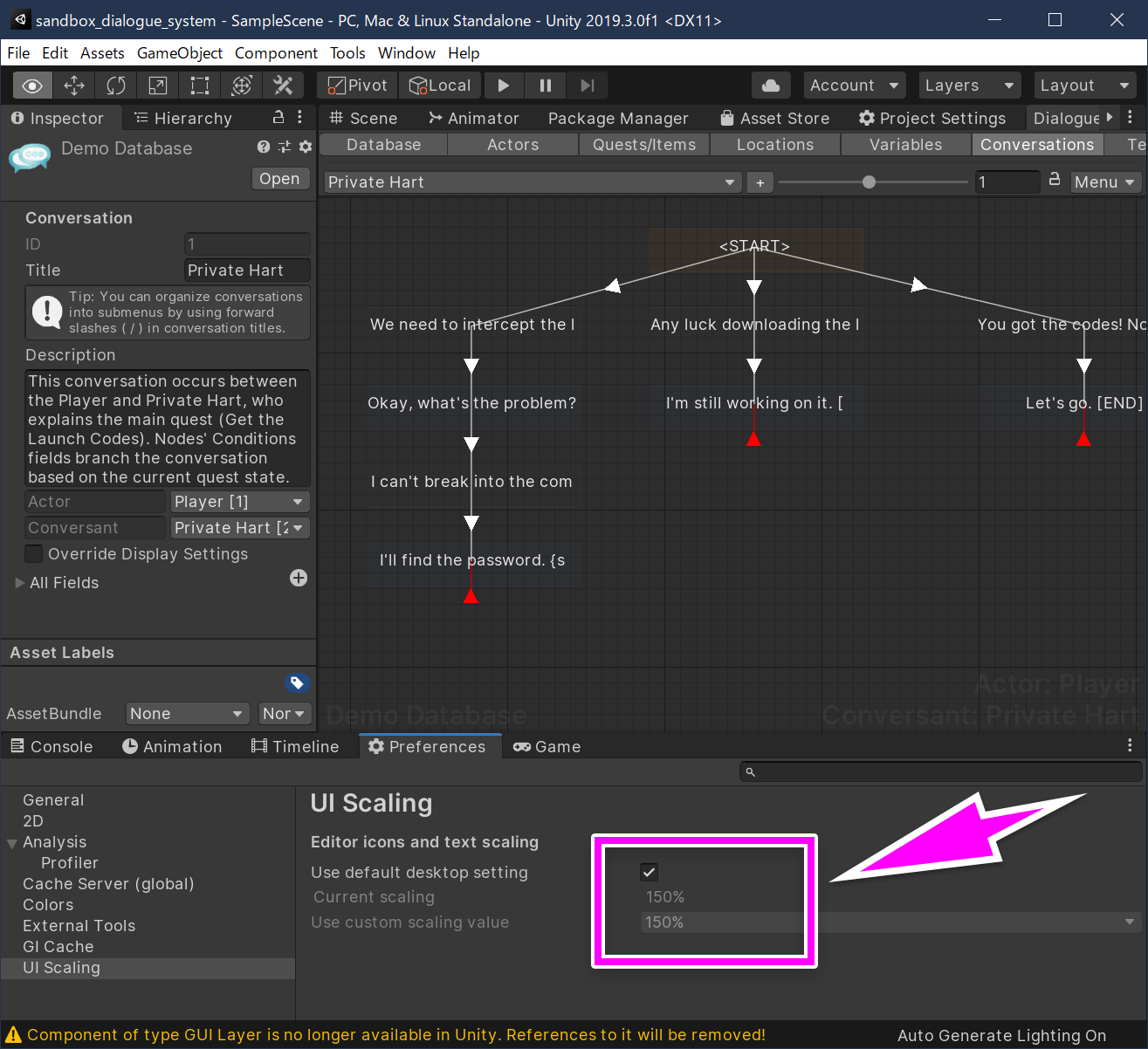Select the Variables database tab
This screenshot has width=1148, height=1049.
point(906,145)
